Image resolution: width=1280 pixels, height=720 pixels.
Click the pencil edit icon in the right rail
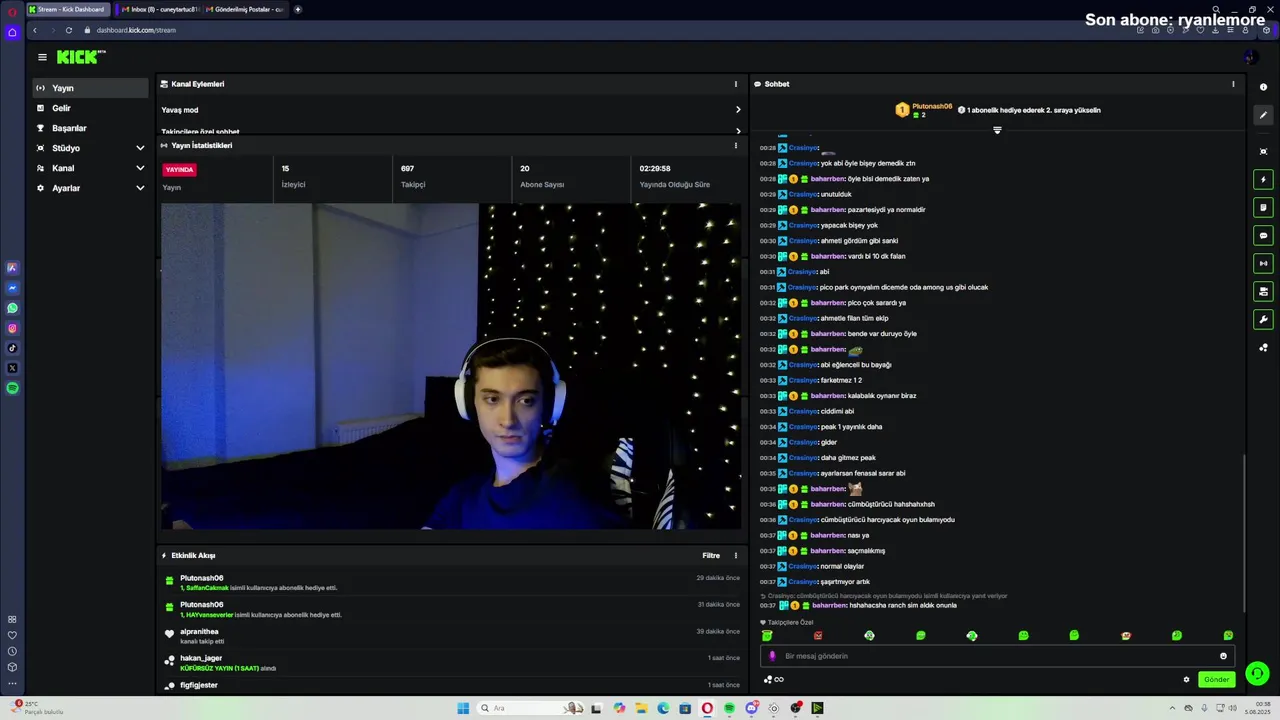click(1263, 115)
